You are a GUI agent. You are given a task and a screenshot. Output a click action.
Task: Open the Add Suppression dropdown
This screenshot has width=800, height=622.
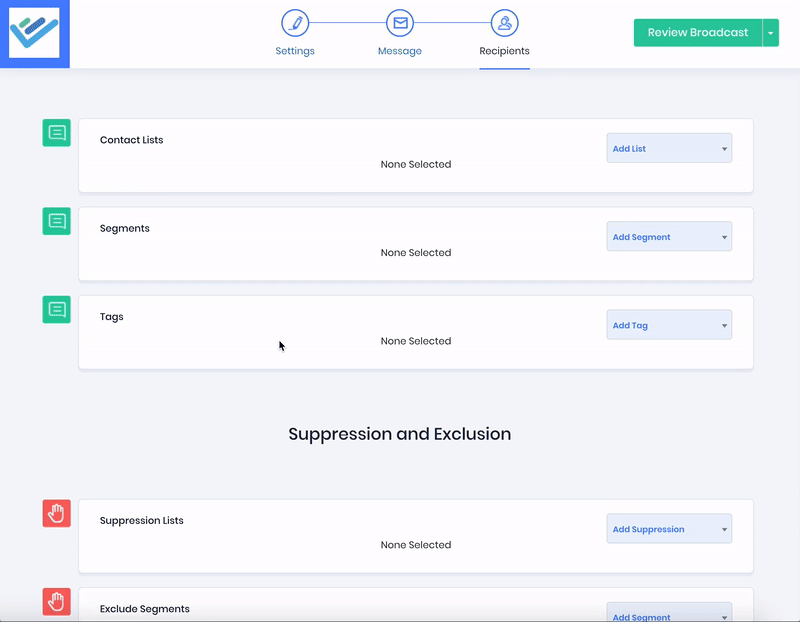(669, 529)
